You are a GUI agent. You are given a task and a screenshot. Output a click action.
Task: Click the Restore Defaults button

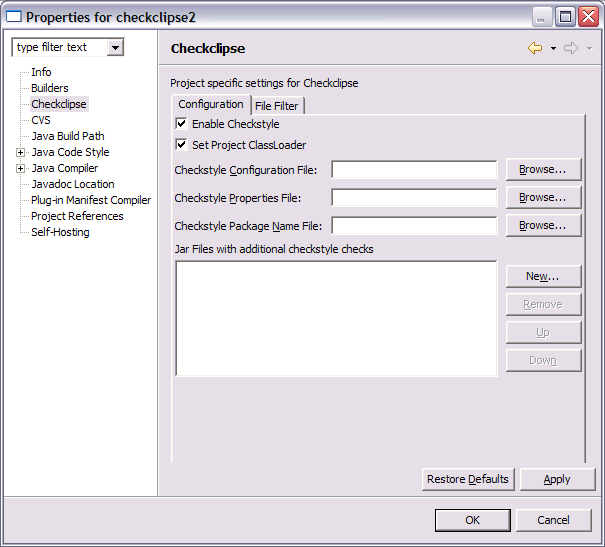[x=468, y=479]
